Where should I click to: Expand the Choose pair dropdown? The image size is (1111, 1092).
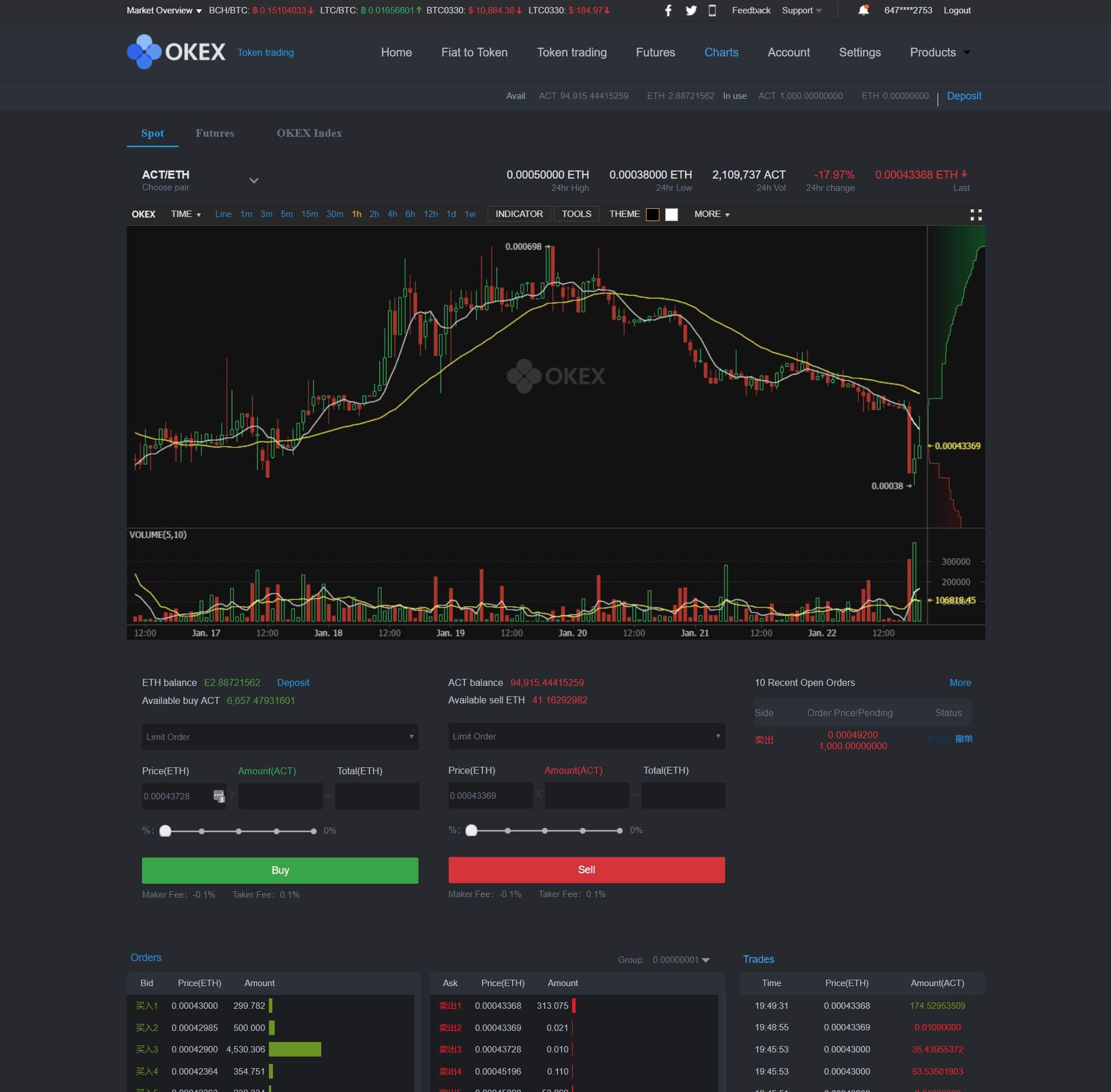tap(253, 180)
